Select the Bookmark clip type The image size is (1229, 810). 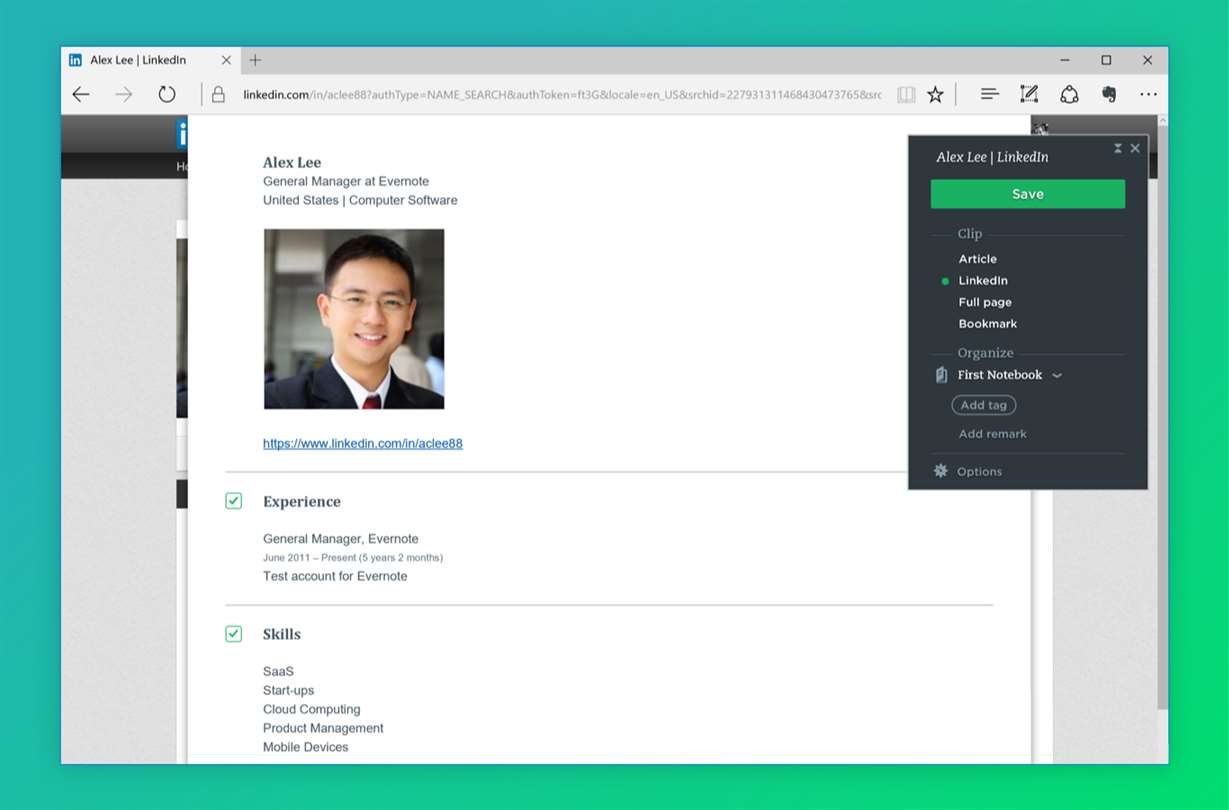tap(987, 324)
